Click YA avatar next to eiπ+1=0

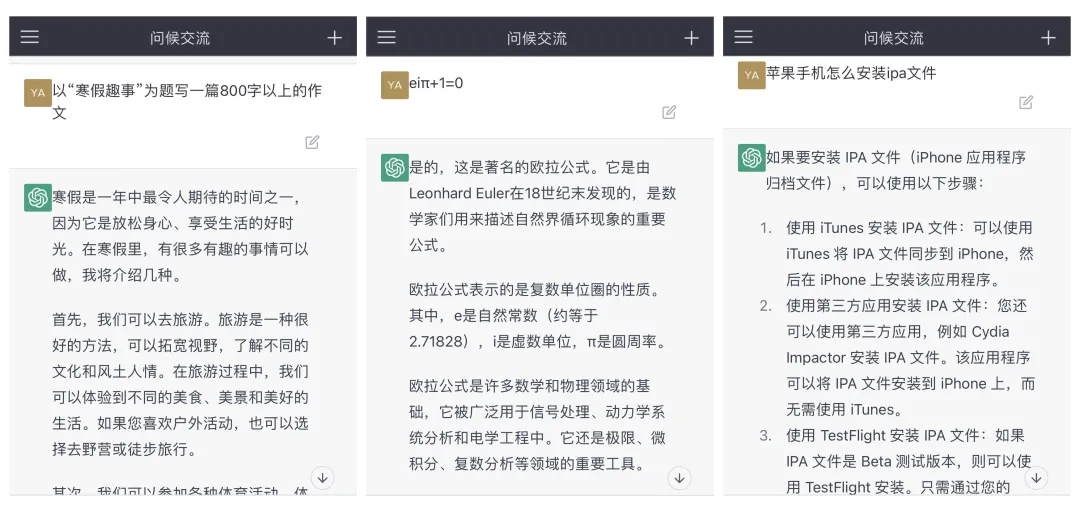(394, 85)
